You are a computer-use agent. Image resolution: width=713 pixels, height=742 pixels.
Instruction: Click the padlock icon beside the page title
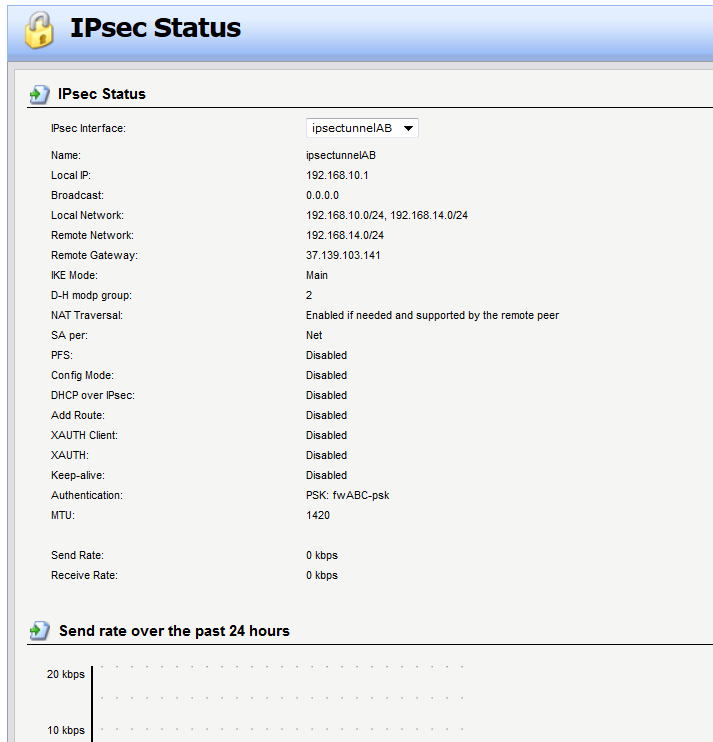click(38, 29)
